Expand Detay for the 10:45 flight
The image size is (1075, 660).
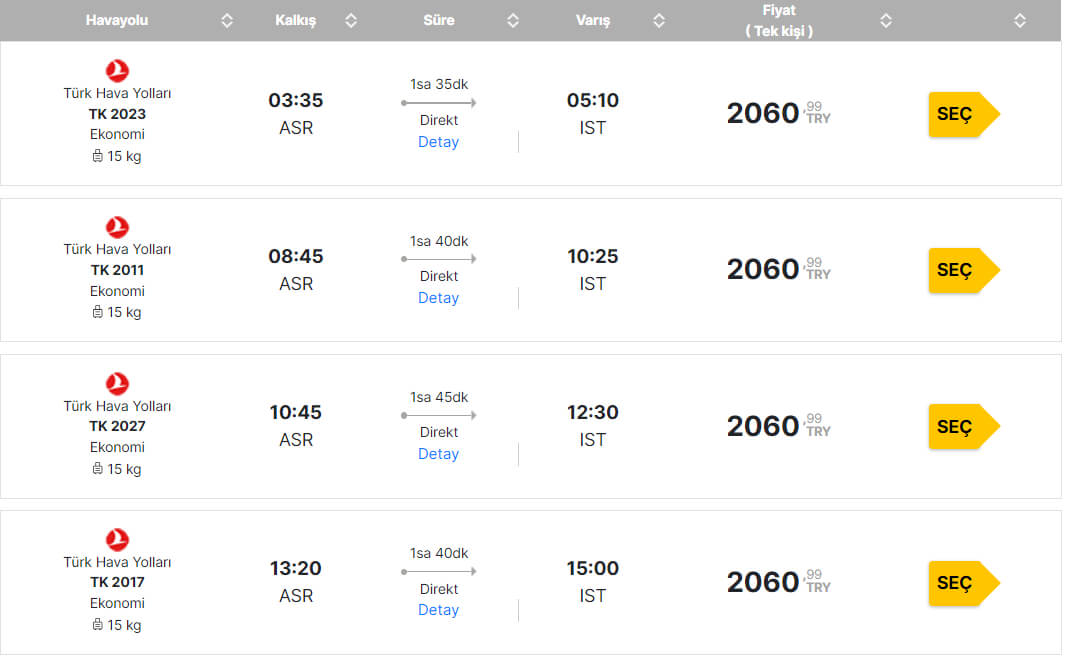tap(438, 454)
